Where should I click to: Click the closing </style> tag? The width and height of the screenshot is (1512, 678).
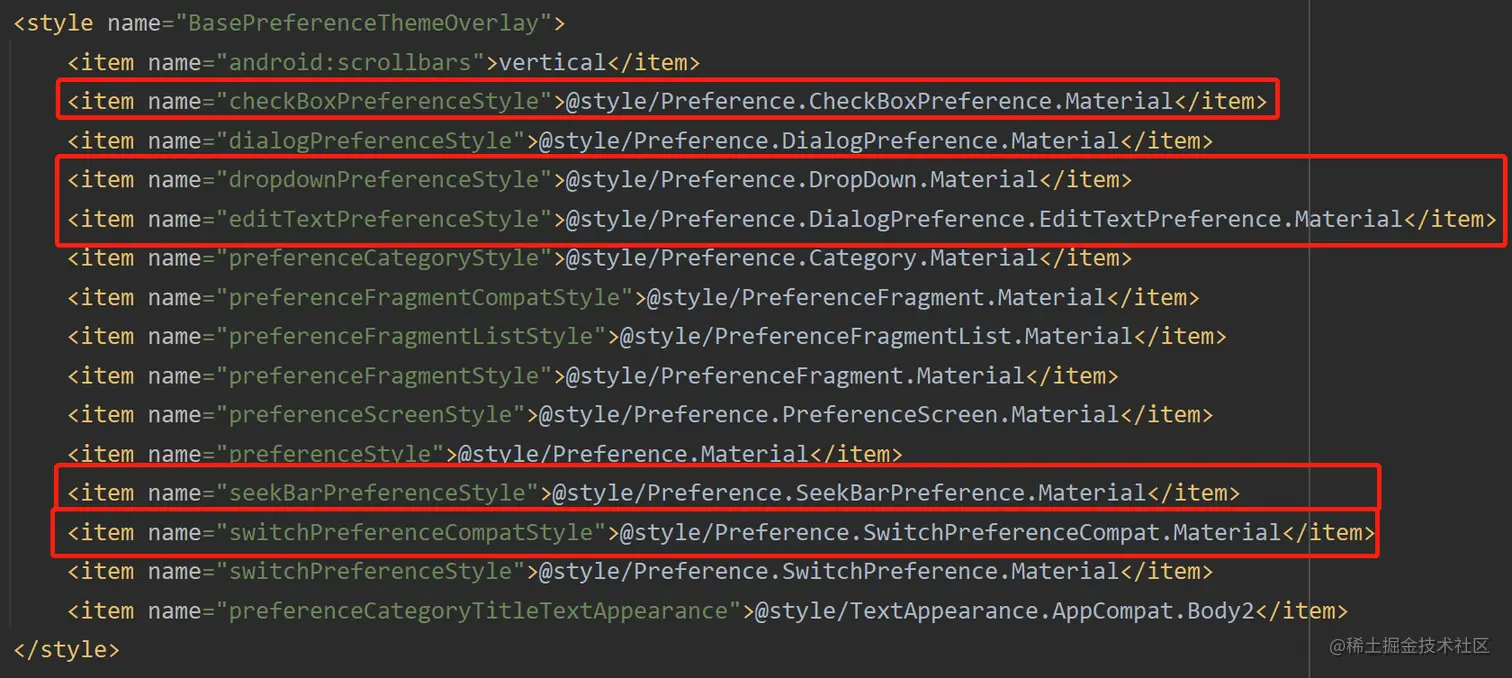click(x=66, y=650)
